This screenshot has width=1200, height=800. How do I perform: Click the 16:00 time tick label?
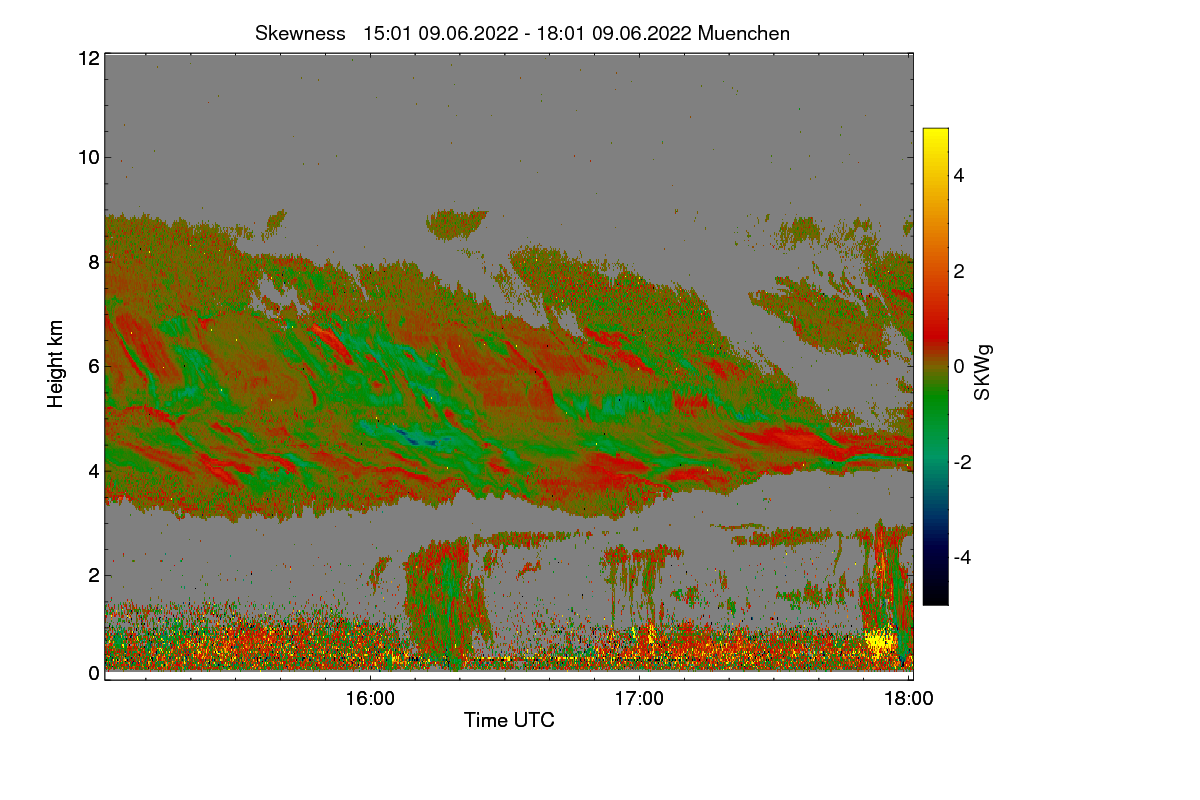point(370,700)
